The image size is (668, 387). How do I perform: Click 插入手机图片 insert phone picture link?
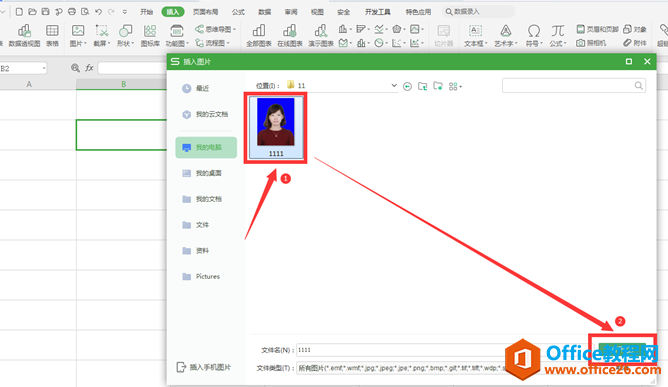pyautogui.click(x=204, y=367)
